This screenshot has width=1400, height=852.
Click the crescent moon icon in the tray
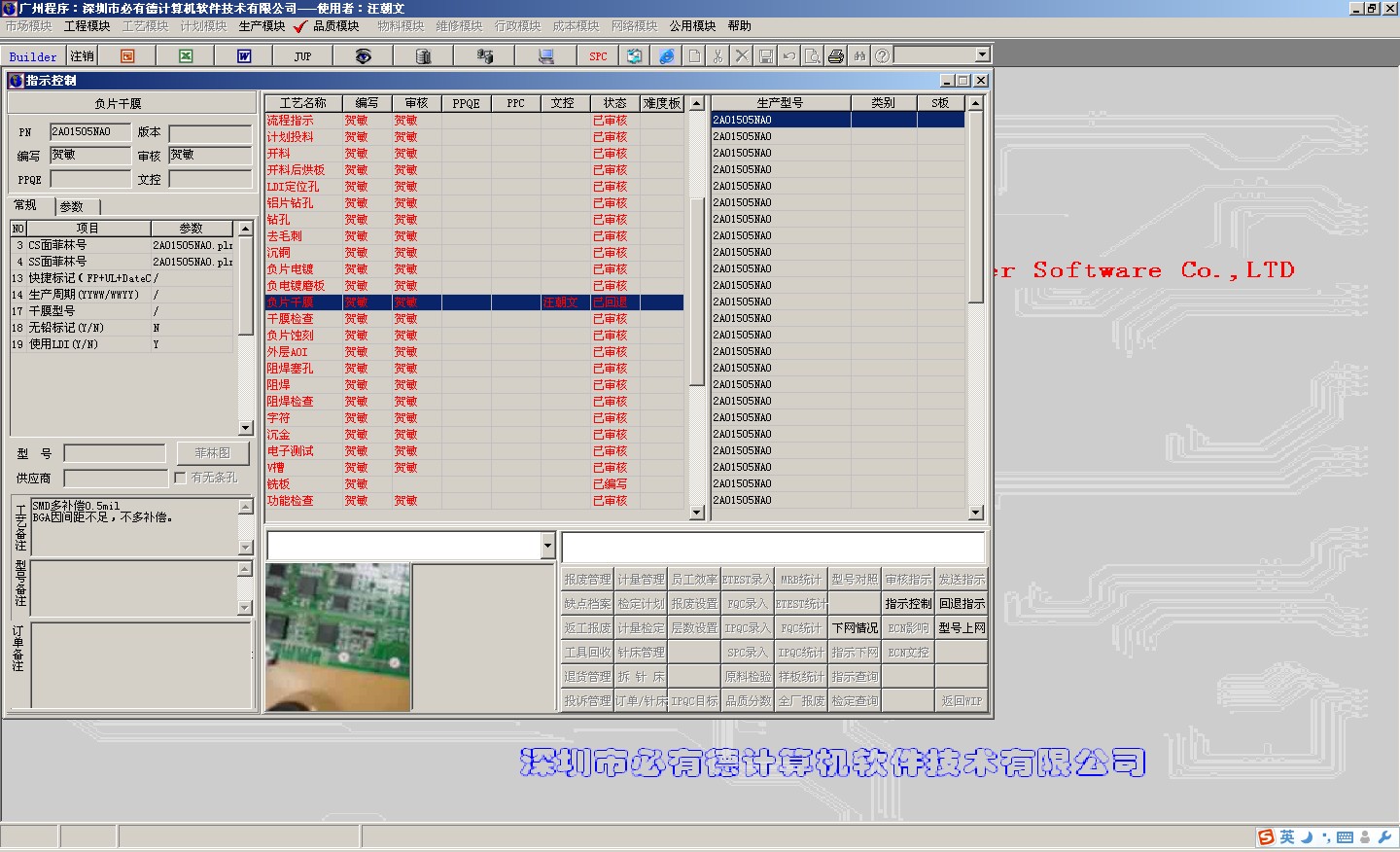1307,836
